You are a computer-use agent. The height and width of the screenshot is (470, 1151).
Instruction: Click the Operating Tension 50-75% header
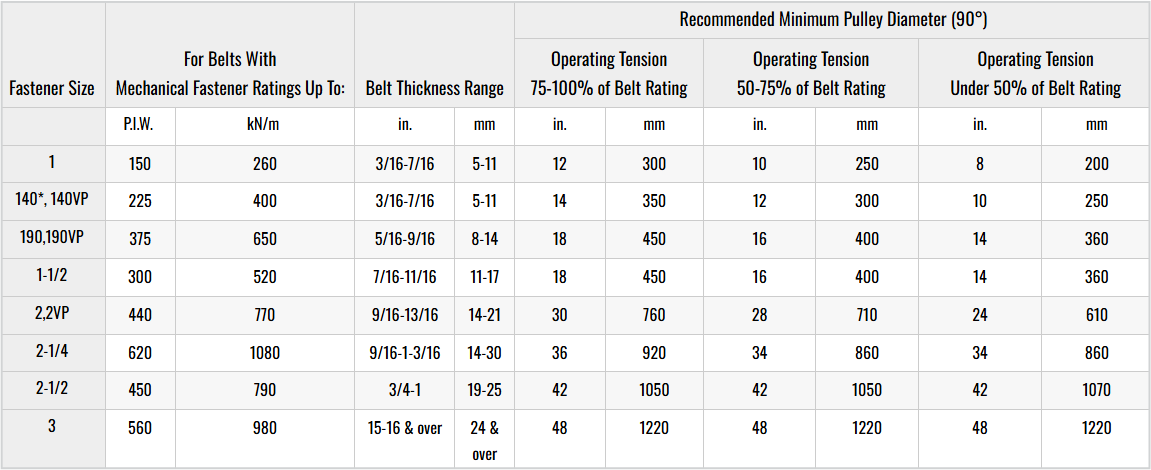coord(811,73)
